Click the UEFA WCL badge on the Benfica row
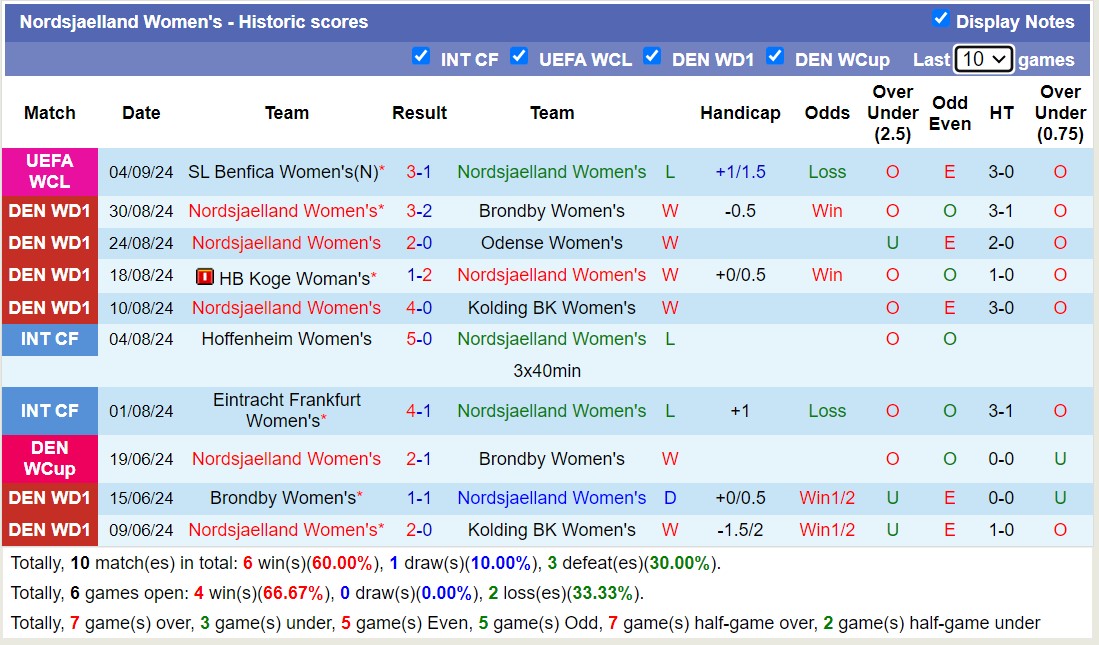The image size is (1099, 645). click(50, 171)
